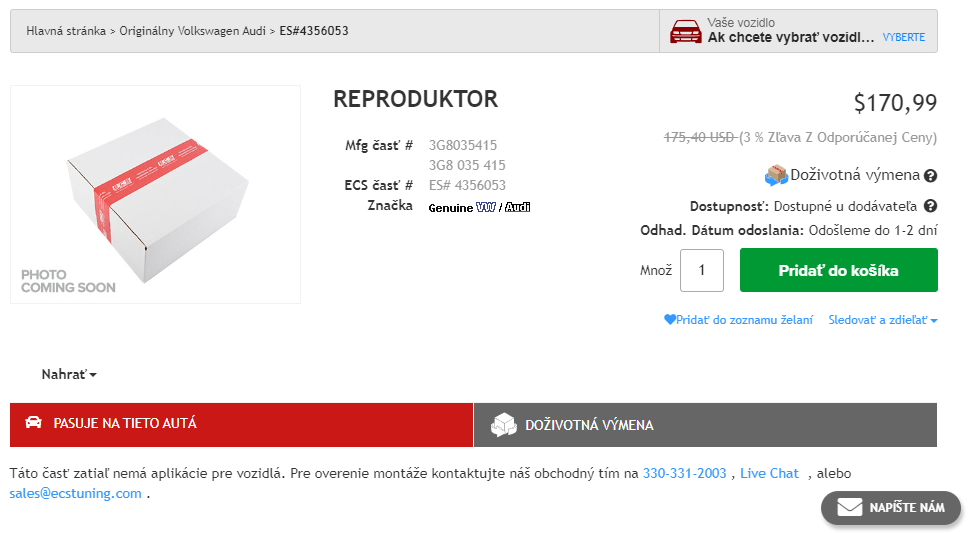Click VYBERTE to choose your vehicle
This screenshot has width=970, height=533.
point(903,38)
